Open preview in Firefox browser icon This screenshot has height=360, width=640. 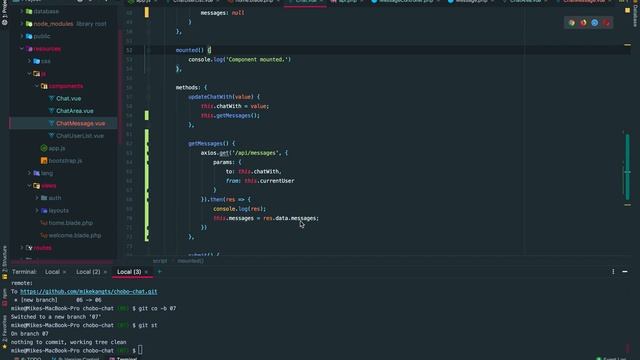click(x=583, y=23)
